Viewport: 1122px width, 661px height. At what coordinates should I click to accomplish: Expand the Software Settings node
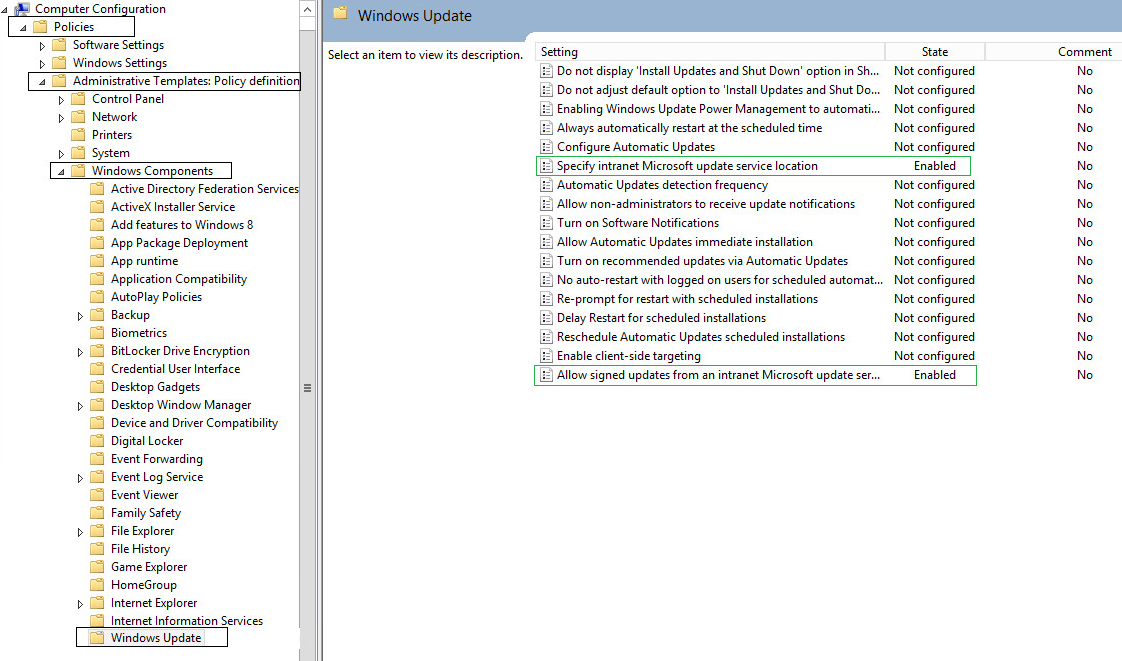coord(42,45)
